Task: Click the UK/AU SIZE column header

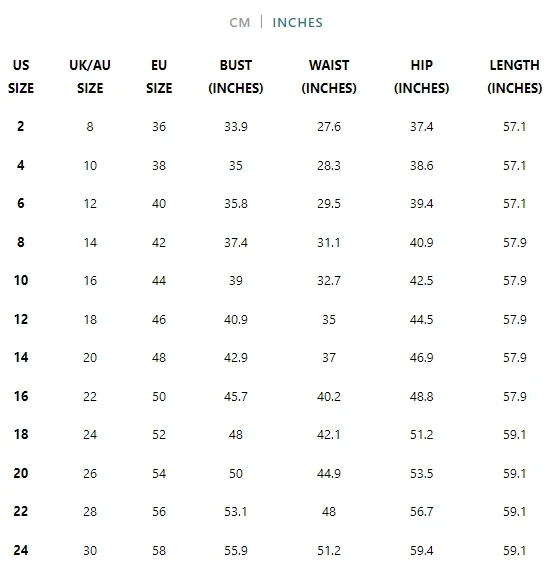Action: coord(90,76)
